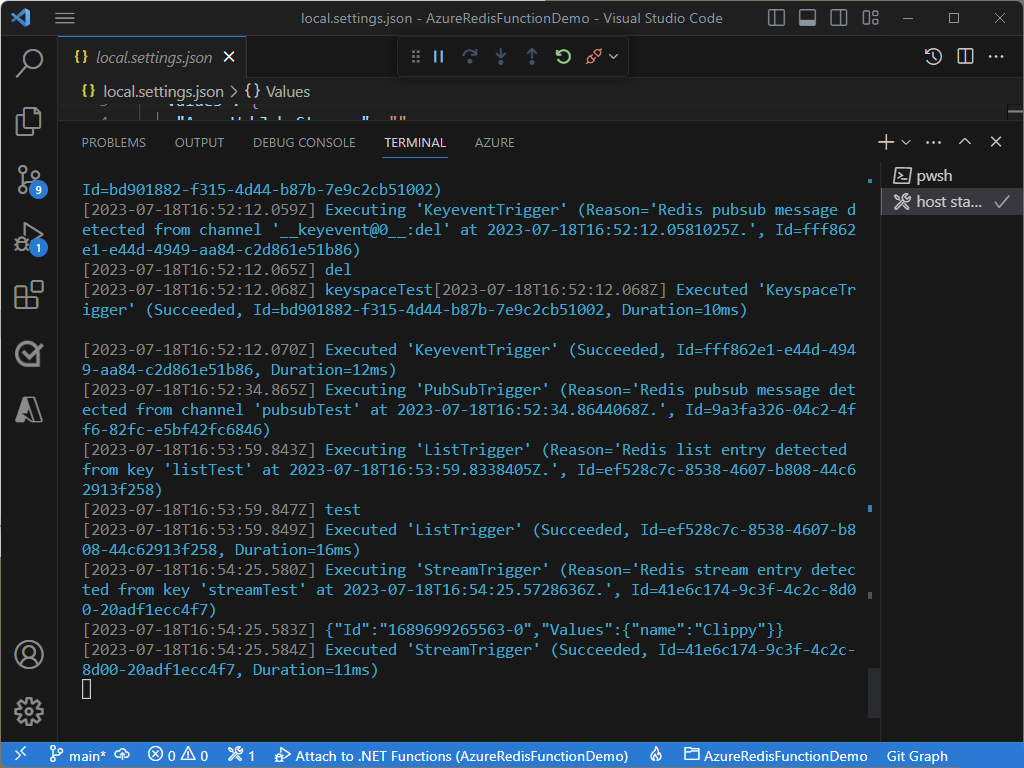
Task: Open the Search view in activity bar
Action: click(x=29, y=62)
